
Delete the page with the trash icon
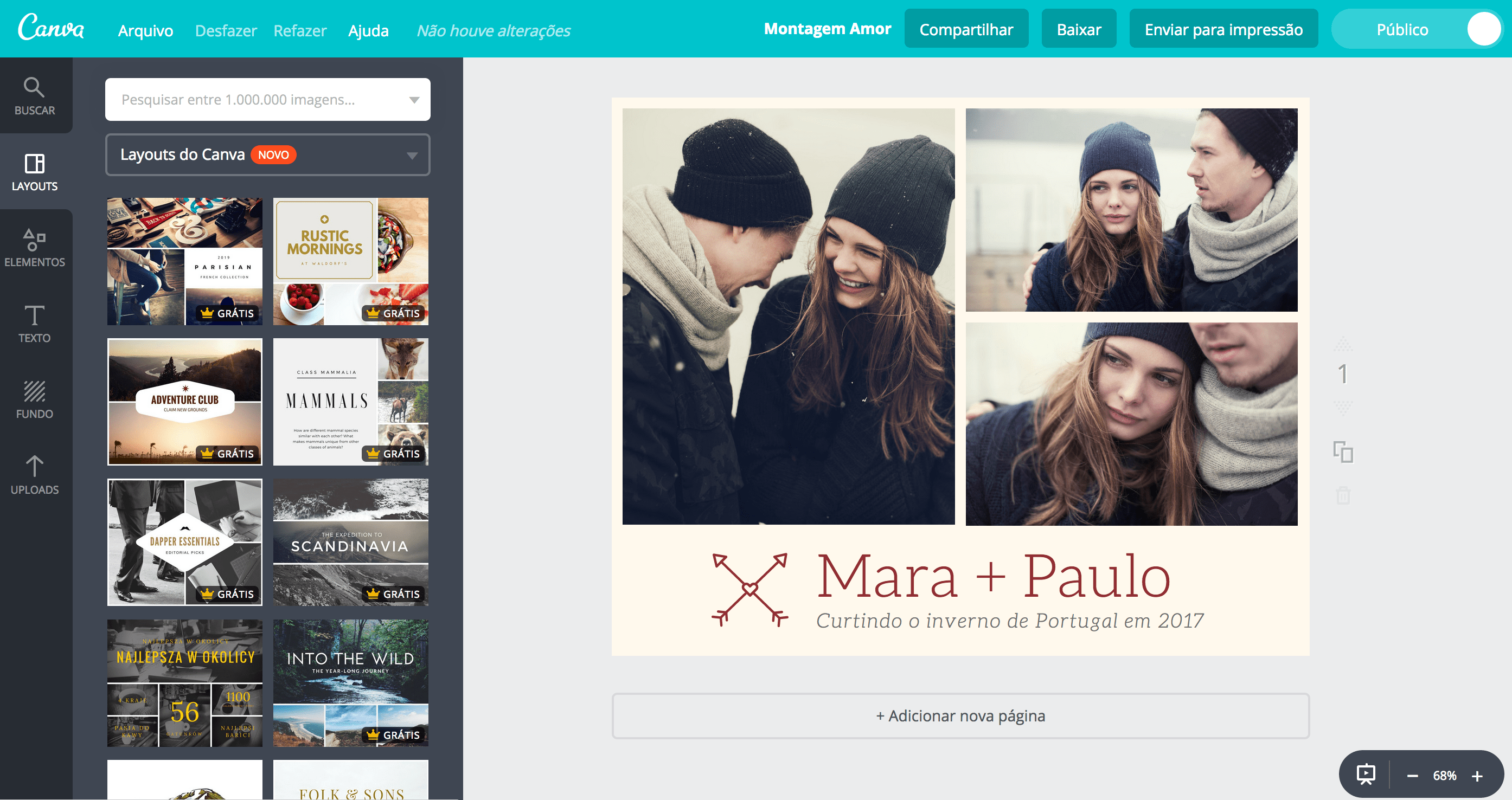click(x=1343, y=495)
